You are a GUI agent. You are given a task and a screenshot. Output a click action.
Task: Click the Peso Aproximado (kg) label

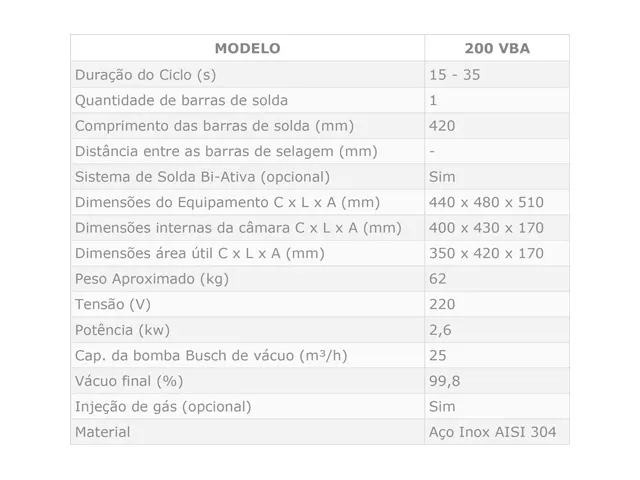click(151, 279)
